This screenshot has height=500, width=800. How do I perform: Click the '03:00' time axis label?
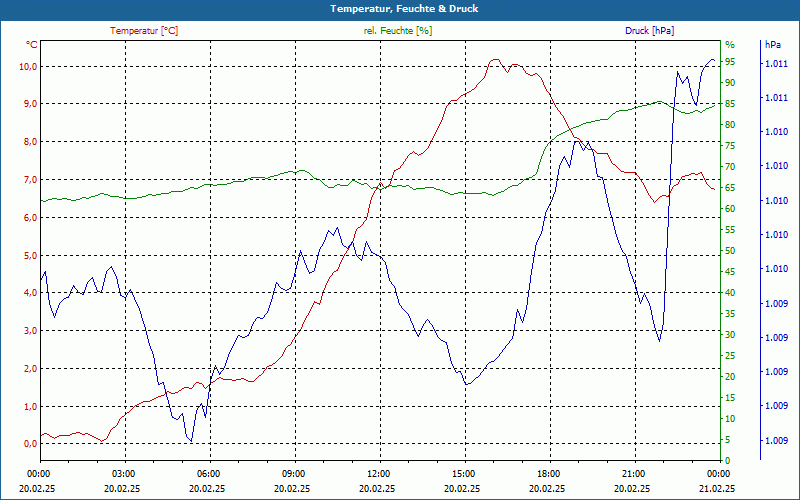coord(122,473)
